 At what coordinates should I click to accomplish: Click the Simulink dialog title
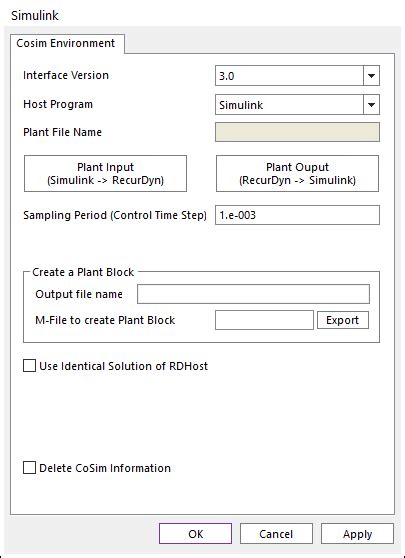pos(35,15)
